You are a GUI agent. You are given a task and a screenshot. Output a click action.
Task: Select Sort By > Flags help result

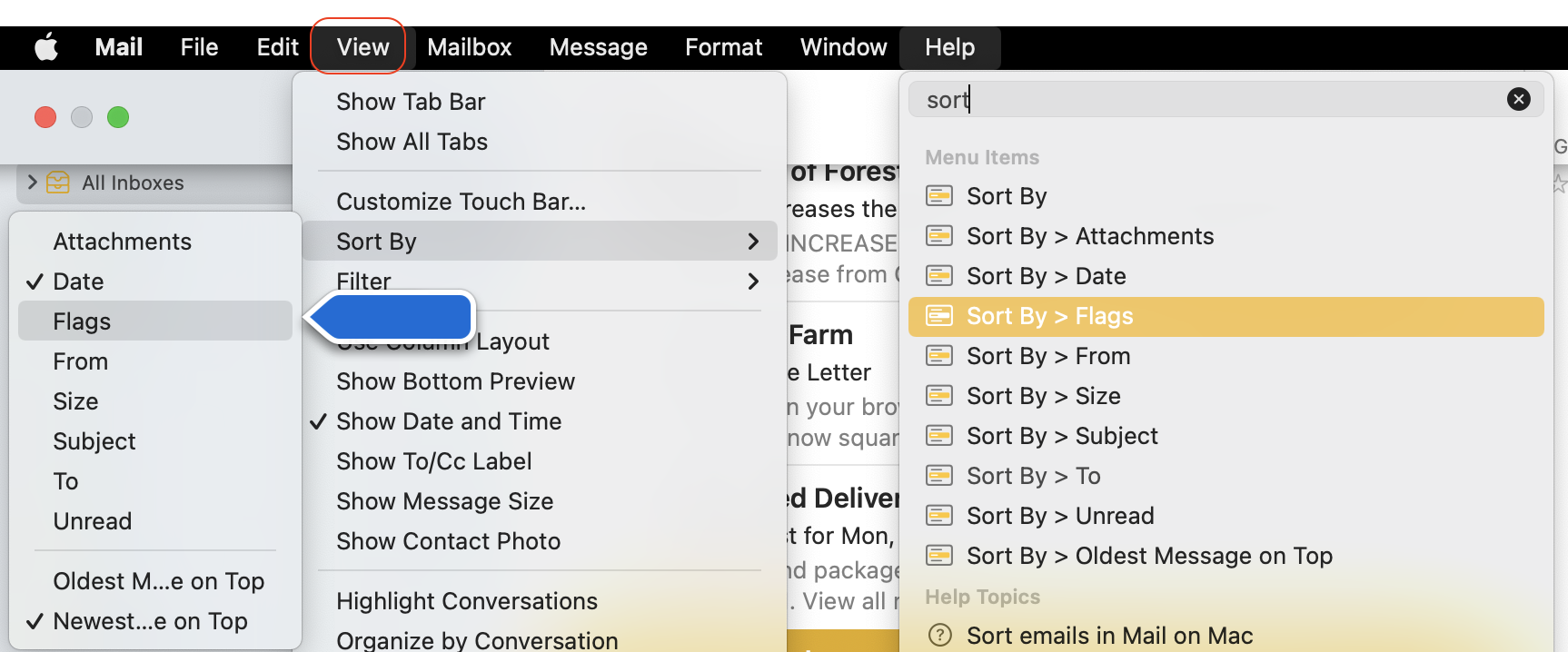1226,316
